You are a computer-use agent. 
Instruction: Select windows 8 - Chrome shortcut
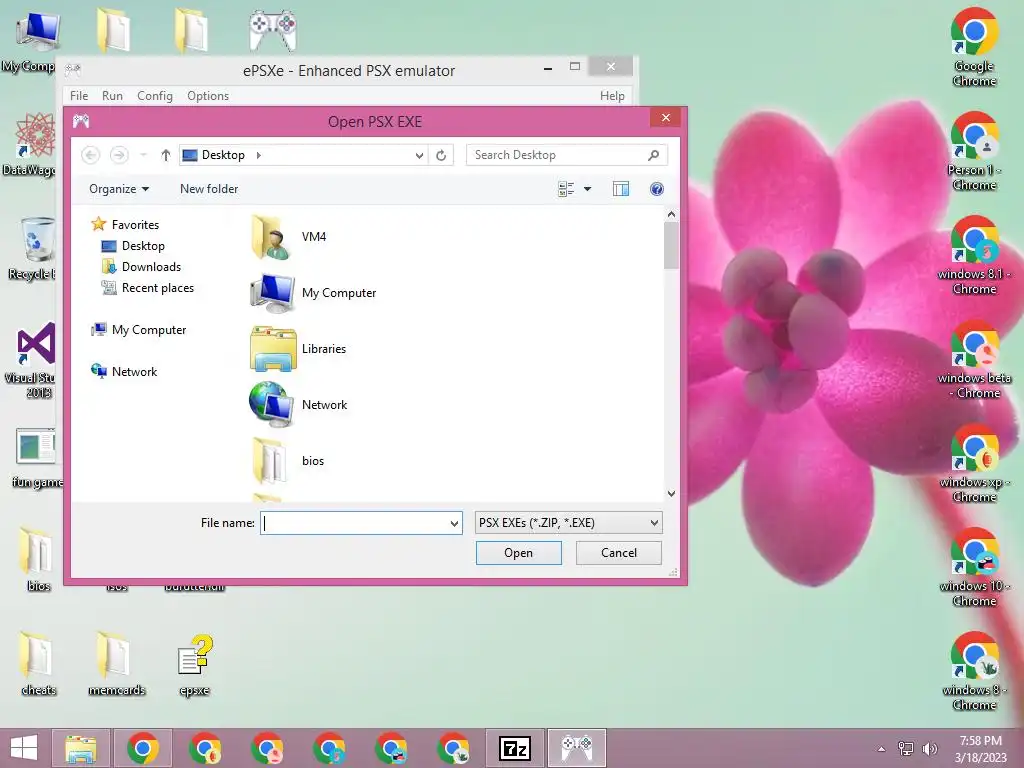(974, 671)
